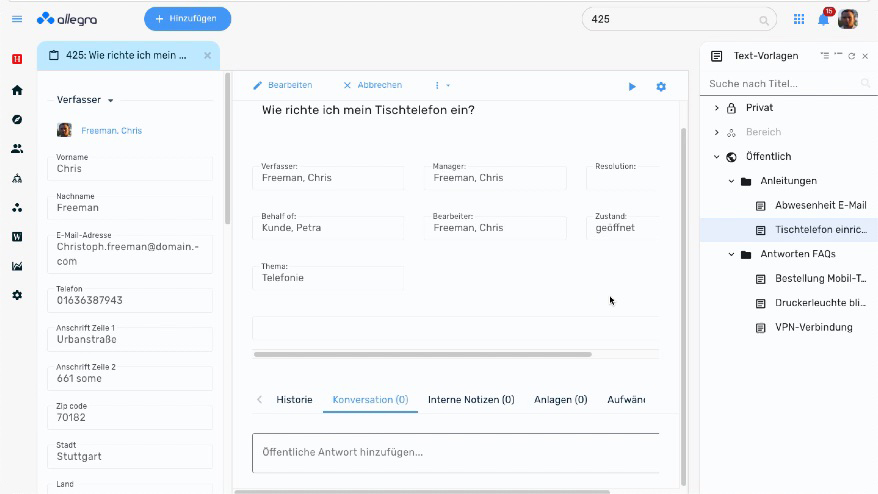Switch to the Interne Notizen tab
Viewport: 878px width, 494px height.
coord(470,400)
